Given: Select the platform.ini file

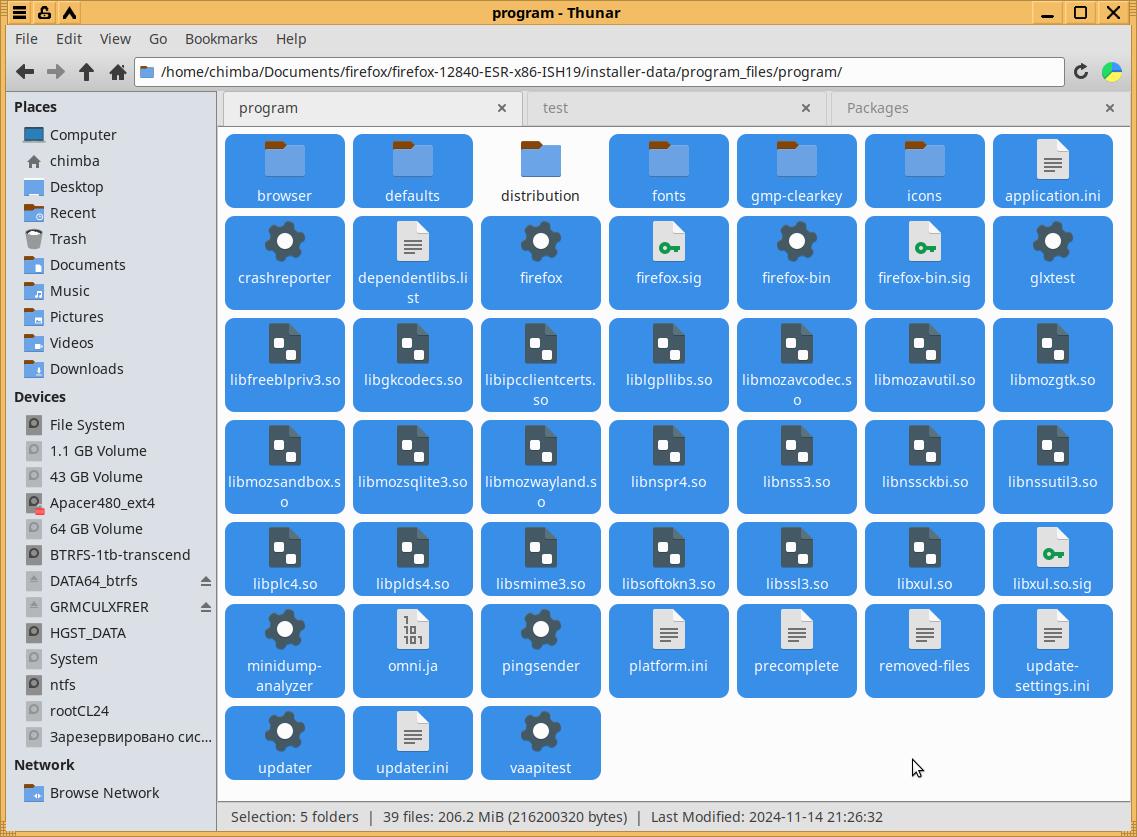Looking at the screenshot, I should 669,651.
